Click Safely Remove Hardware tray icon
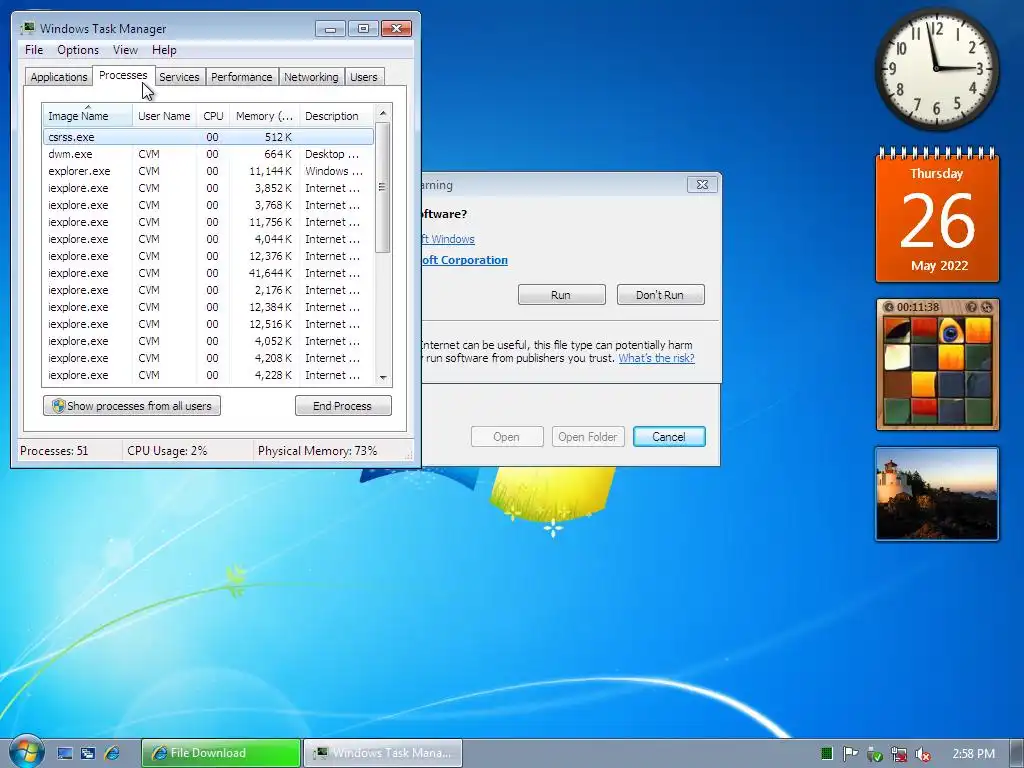 874,755
